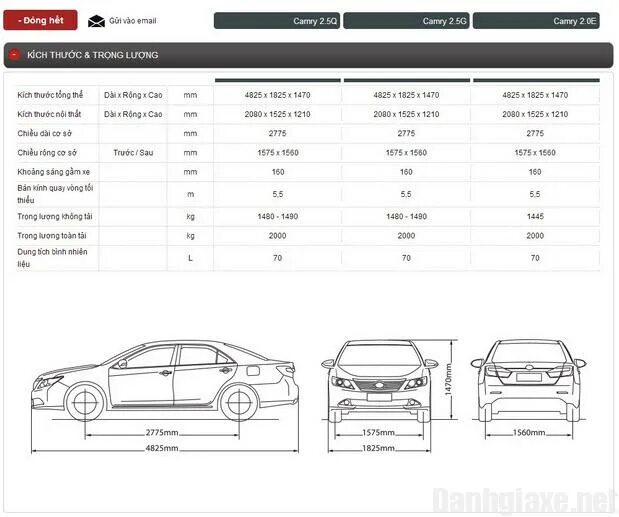Click "Dài x Rộng x Cao" in overall size row
The width and height of the screenshot is (619, 517).
[133, 95]
